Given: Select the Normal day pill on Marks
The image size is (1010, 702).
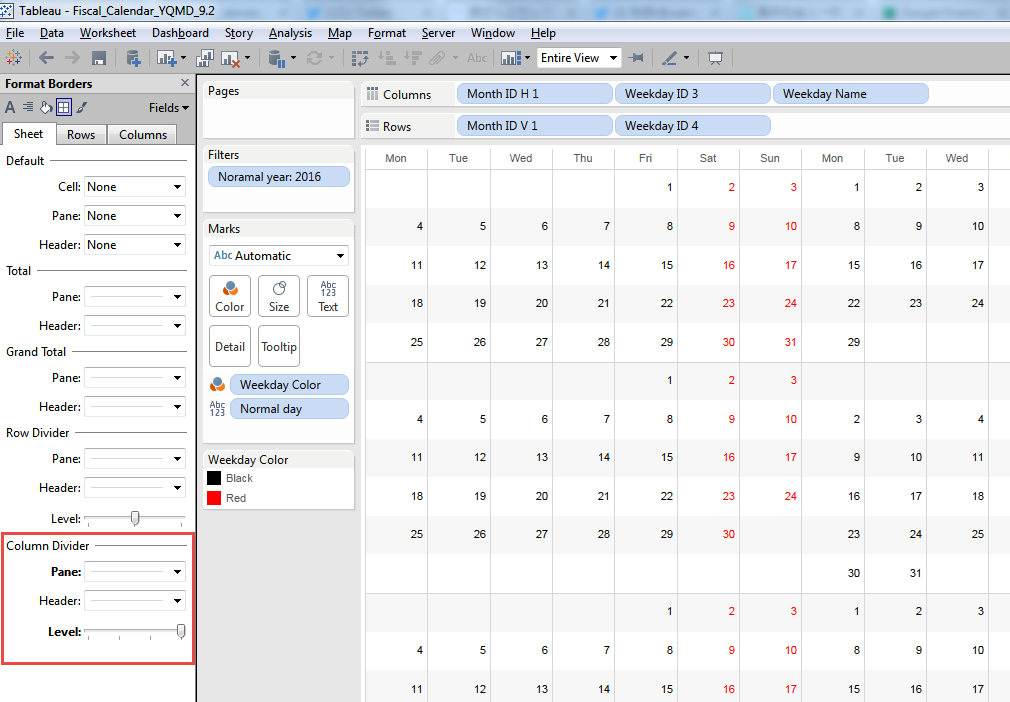Looking at the screenshot, I should pyautogui.click(x=289, y=409).
